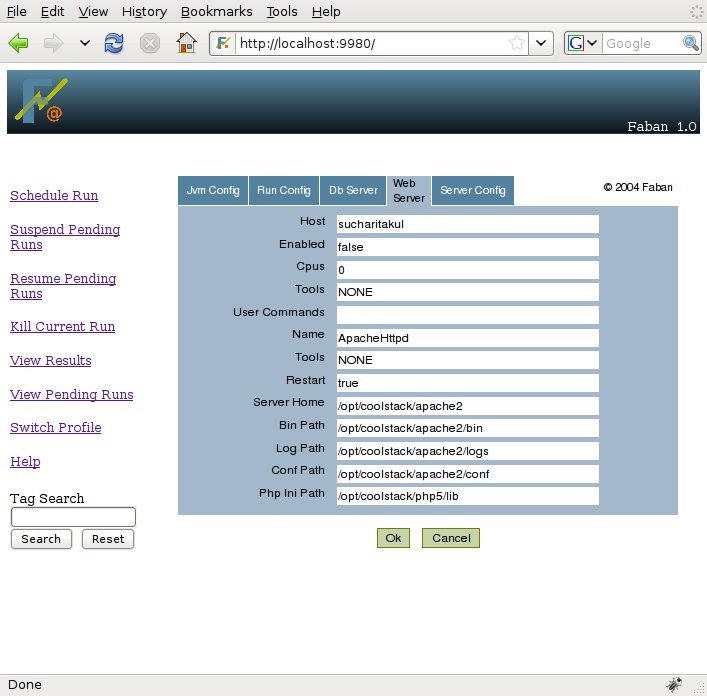Click the search magnifier icon
Image resolution: width=707 pixels, height=696 pixels.
[x=691, y=43]
